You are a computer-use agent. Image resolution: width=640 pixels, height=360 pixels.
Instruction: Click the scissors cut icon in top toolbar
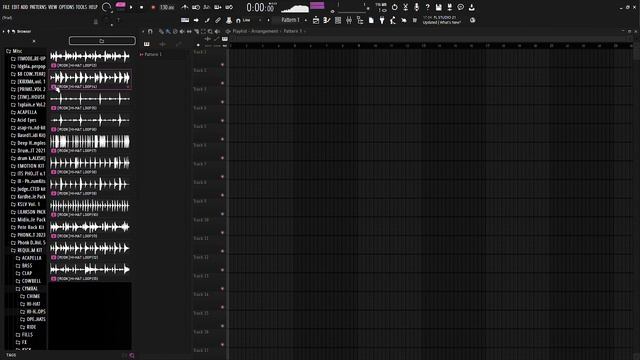point(405,7)
